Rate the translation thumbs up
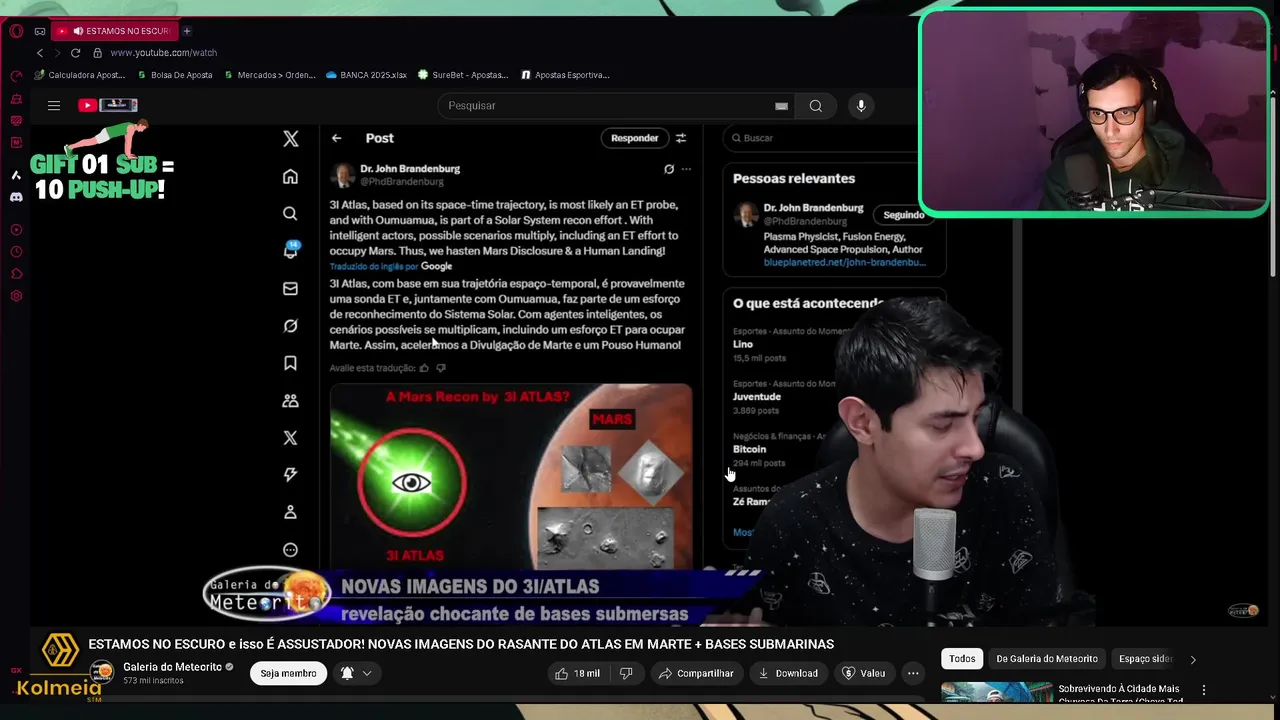Viewport: 1280px width, 720px height. tap(424, 368)
